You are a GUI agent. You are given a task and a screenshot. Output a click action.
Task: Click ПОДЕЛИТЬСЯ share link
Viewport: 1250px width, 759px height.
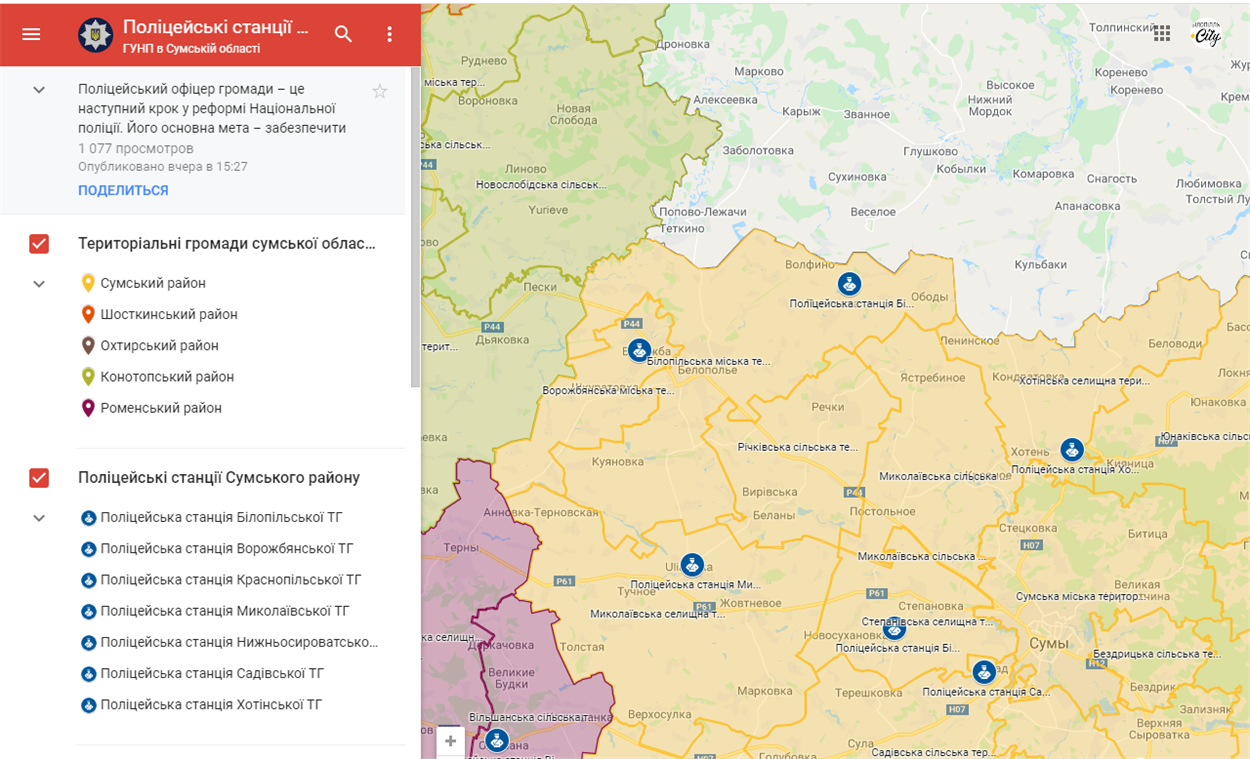click(123, 190)
